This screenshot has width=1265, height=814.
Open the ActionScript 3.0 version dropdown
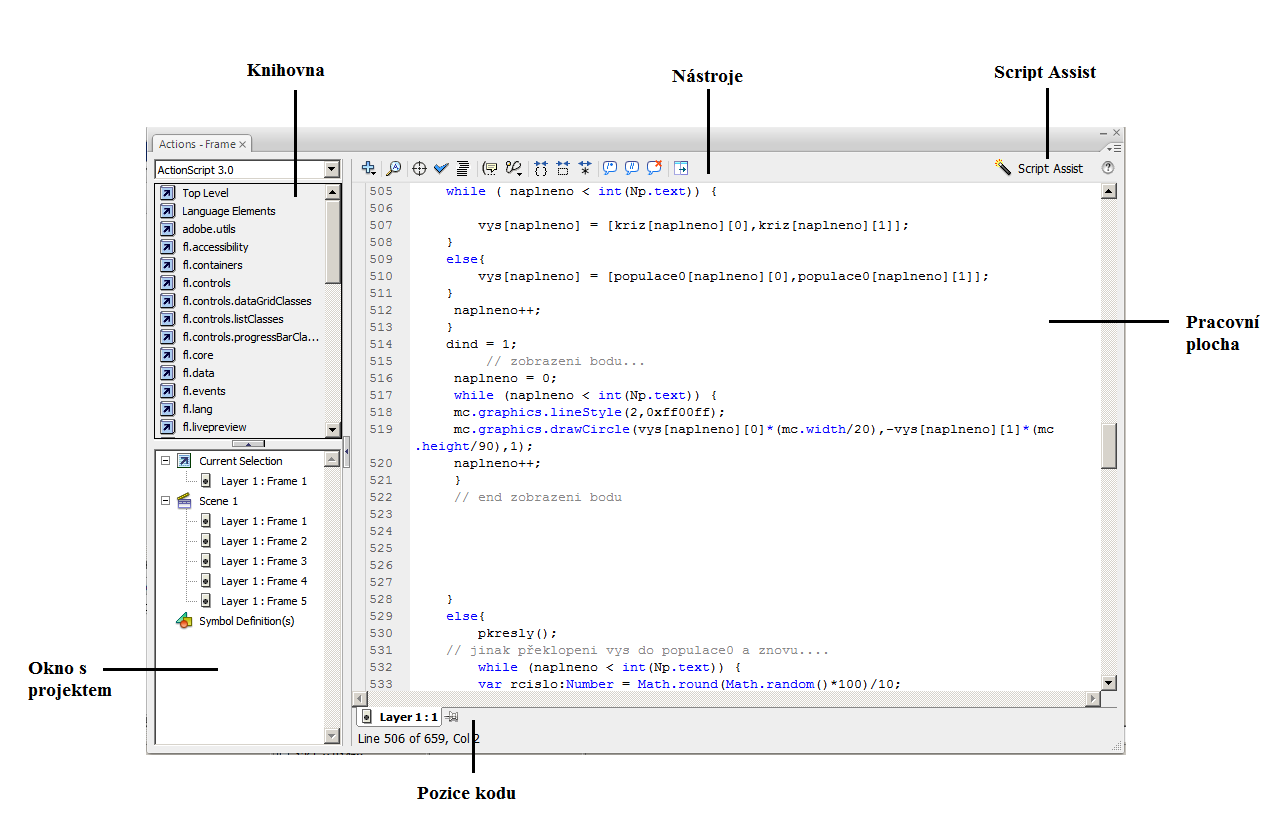pyautogui.click(x=332, y=170)
